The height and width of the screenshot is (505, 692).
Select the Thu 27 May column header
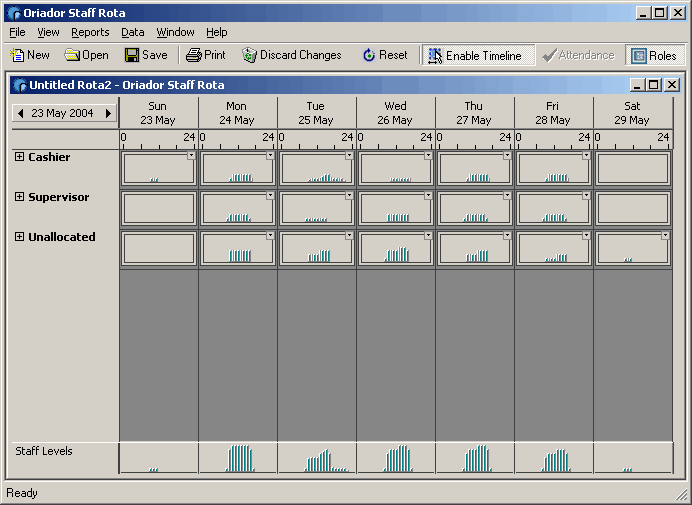pos(474,113)
